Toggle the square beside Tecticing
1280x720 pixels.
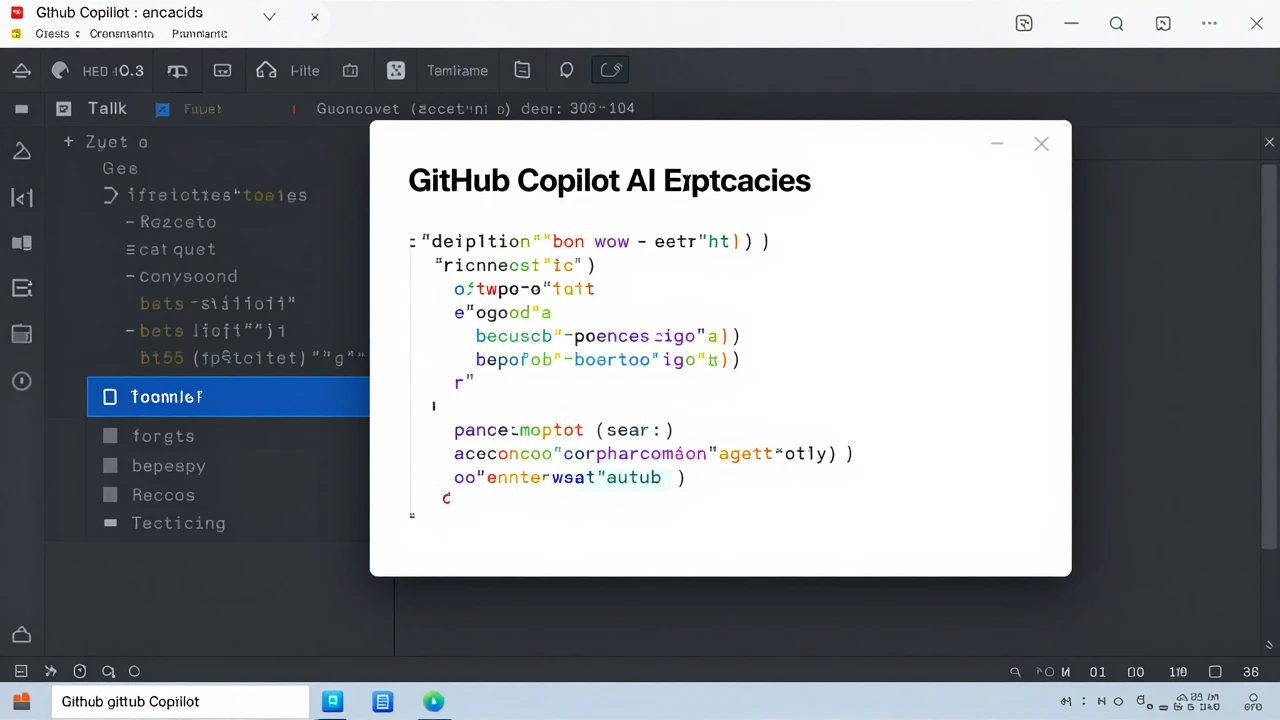[111, 523]
